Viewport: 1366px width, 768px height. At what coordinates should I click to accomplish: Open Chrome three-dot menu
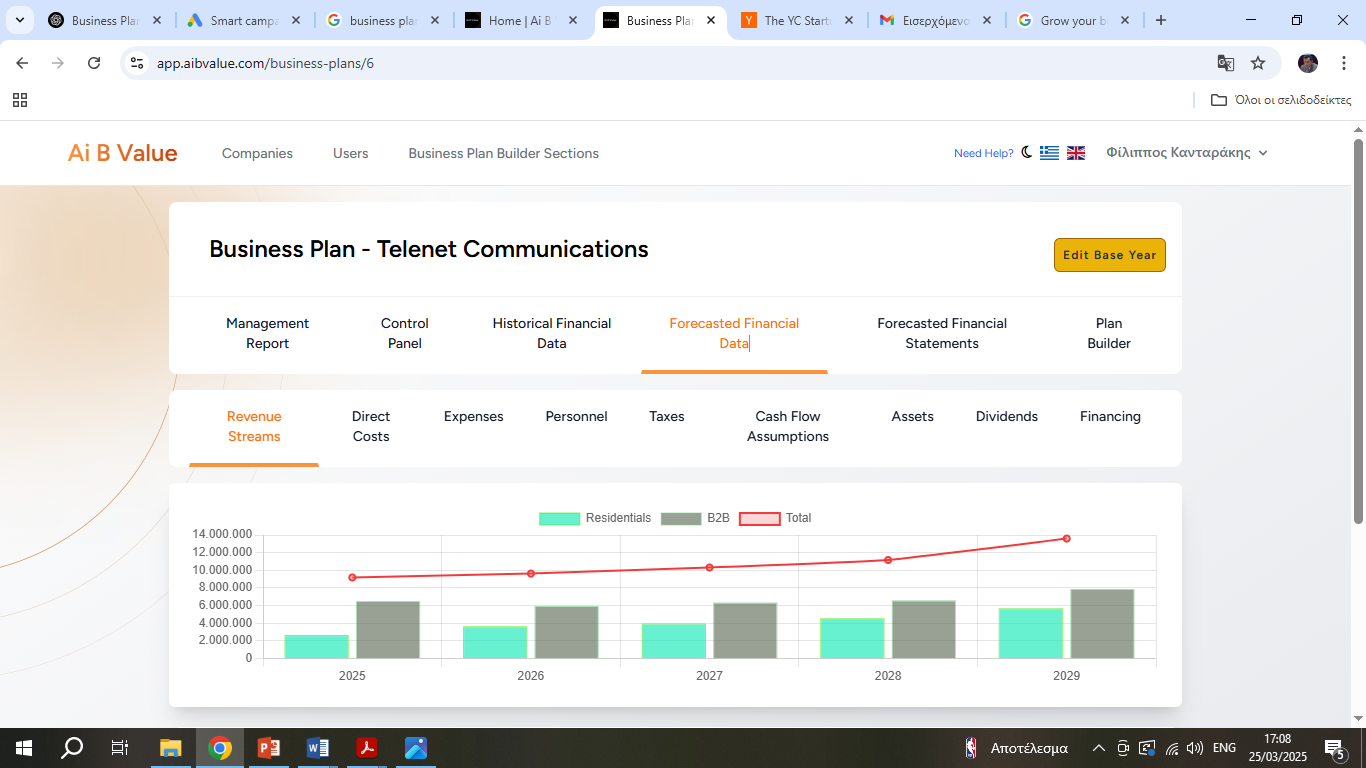tap(1344, 63)
